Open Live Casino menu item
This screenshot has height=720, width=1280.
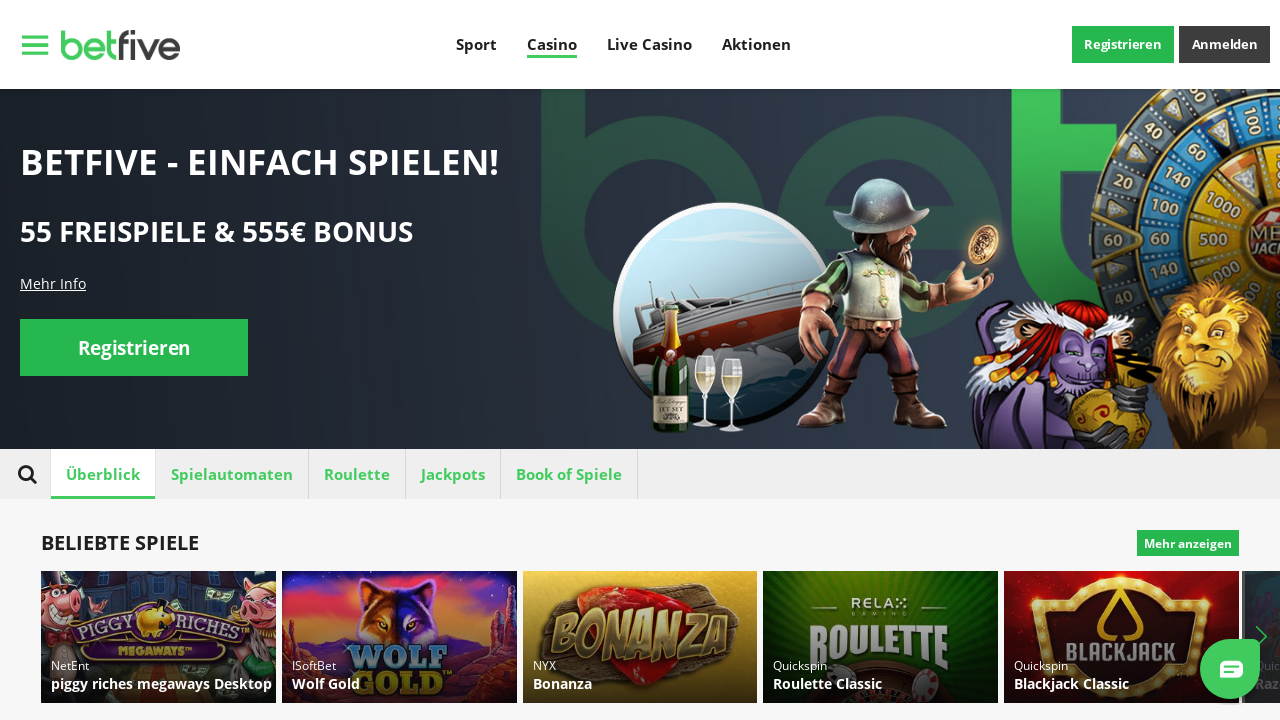[x=649, y=45]
